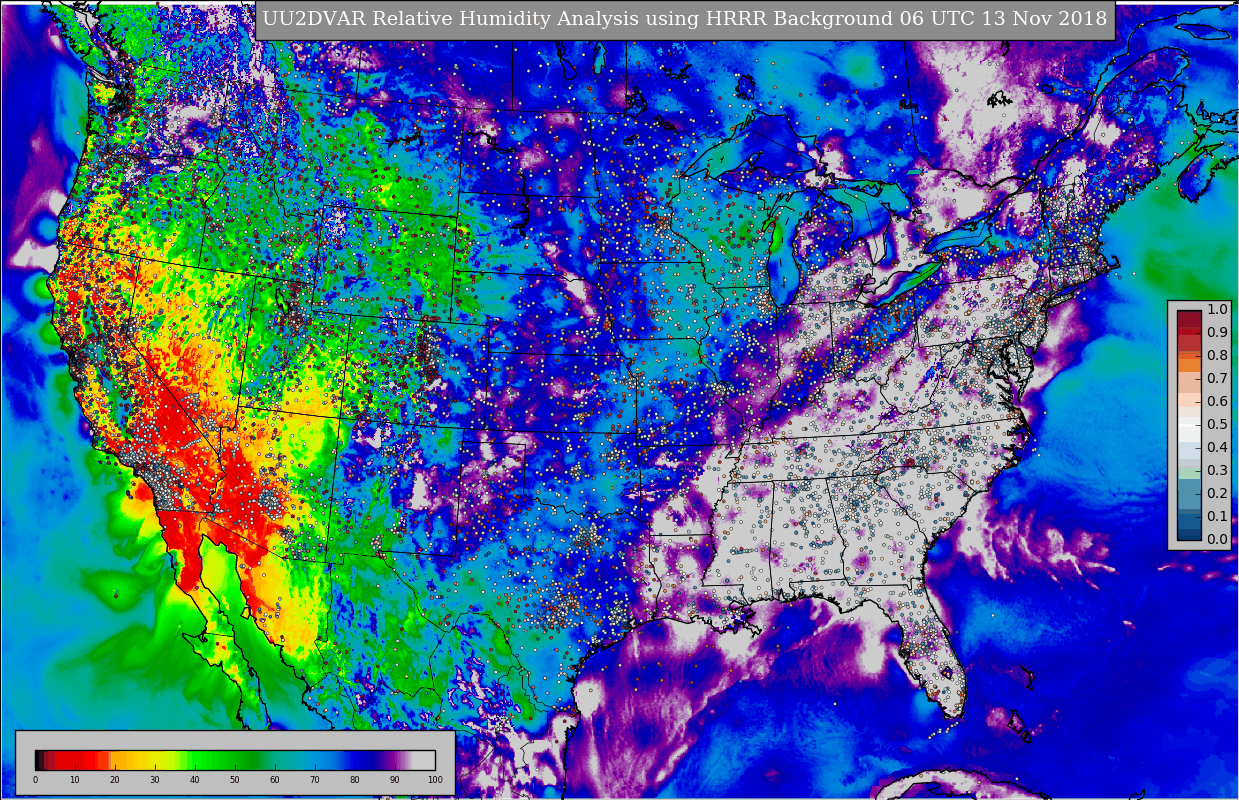
Task: Click the 60 tick label on humidity colorbar
Action: point(275,780)
